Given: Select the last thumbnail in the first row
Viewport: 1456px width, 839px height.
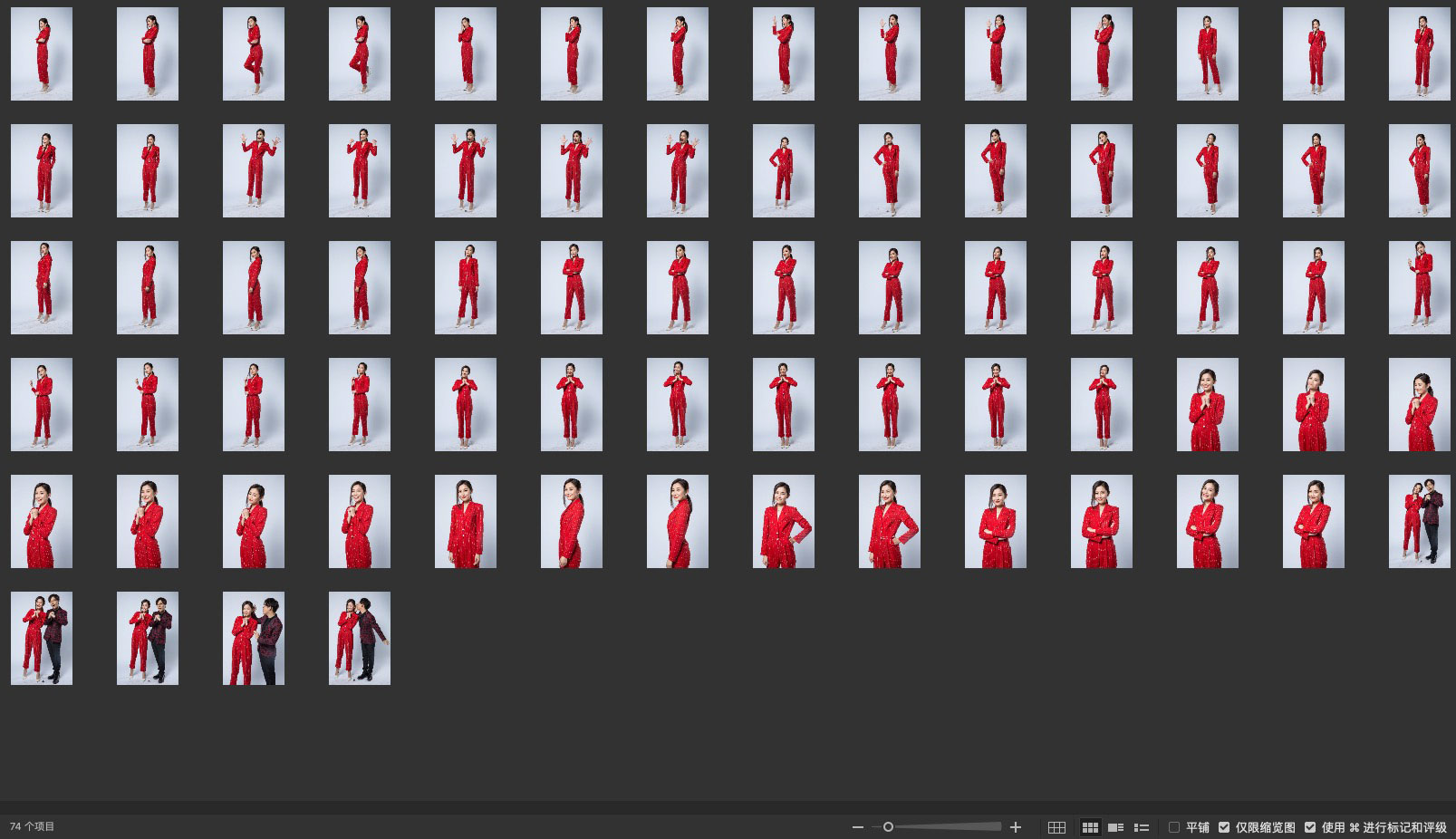Looking at the screenshot, I should tap(1419, 54).
